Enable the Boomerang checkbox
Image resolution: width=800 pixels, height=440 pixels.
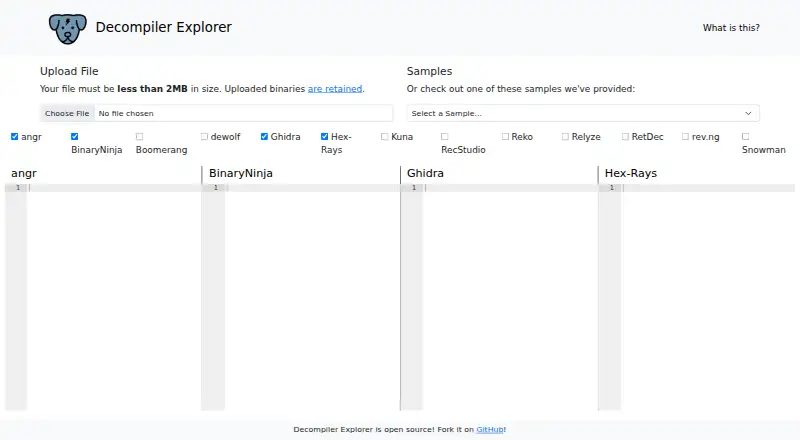click(x=139, y=136)
